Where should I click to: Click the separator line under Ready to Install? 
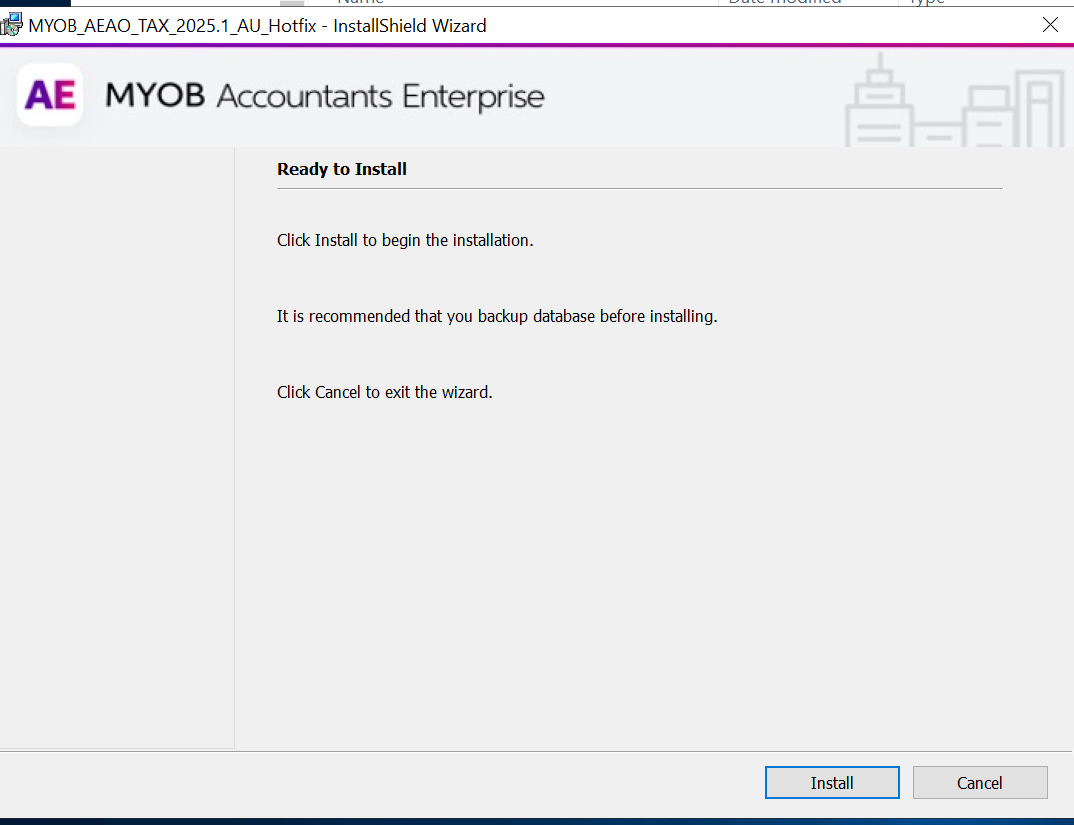pyautogui.click(x=639, y=188)
